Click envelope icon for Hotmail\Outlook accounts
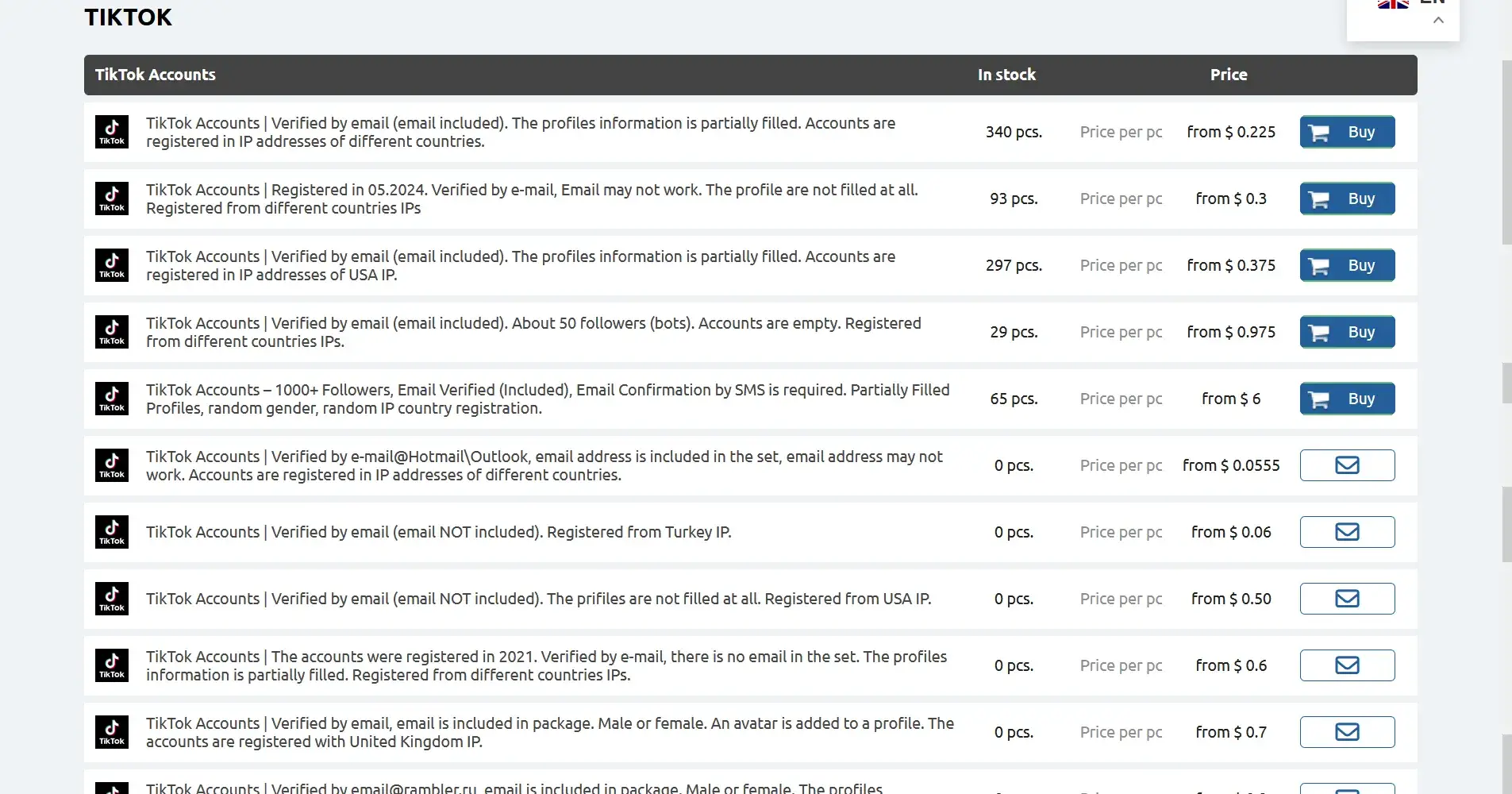 pyautogui.click(x=1347, y=465)
